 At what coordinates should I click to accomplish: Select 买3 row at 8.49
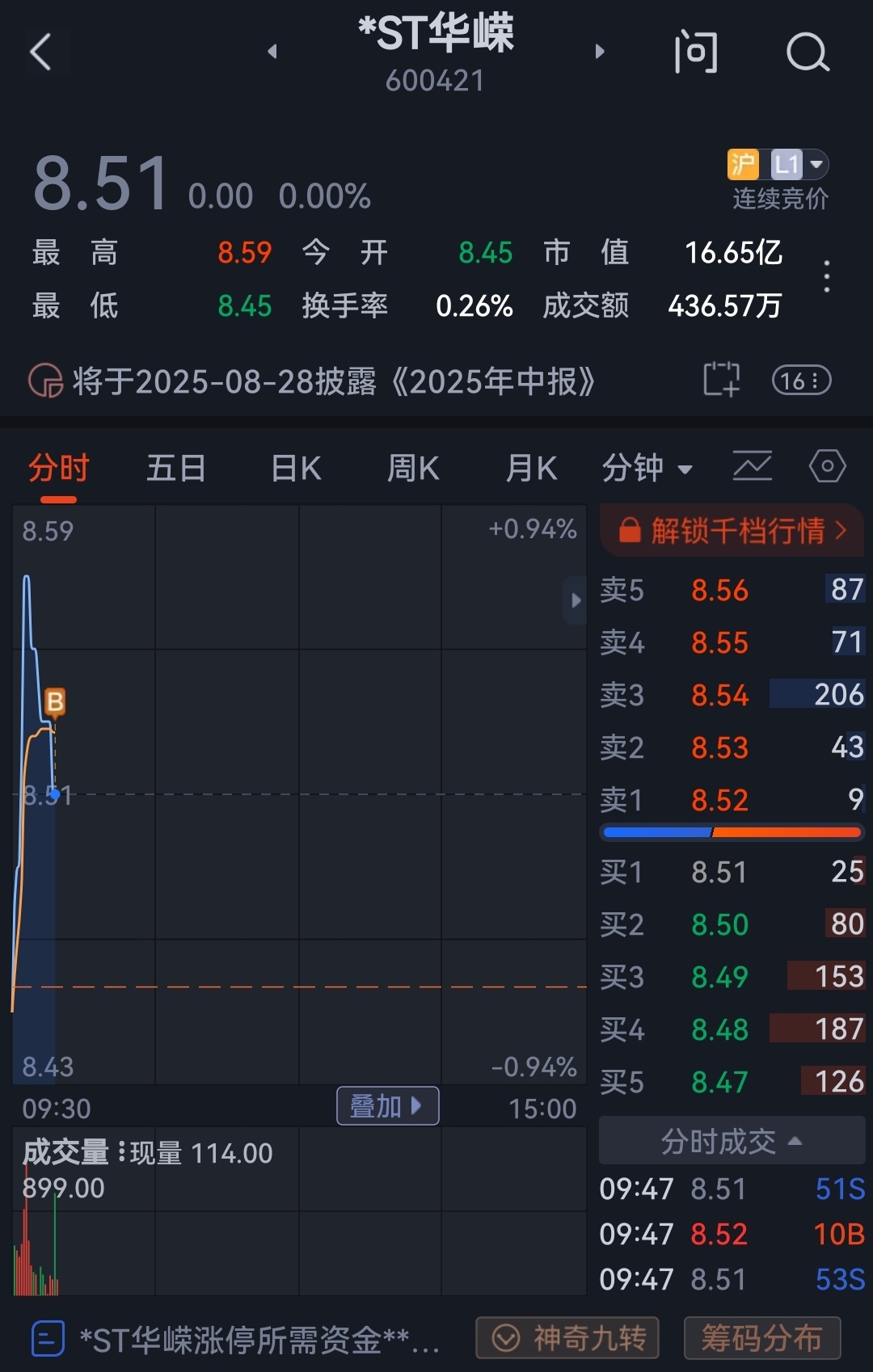tap(732, 977)
